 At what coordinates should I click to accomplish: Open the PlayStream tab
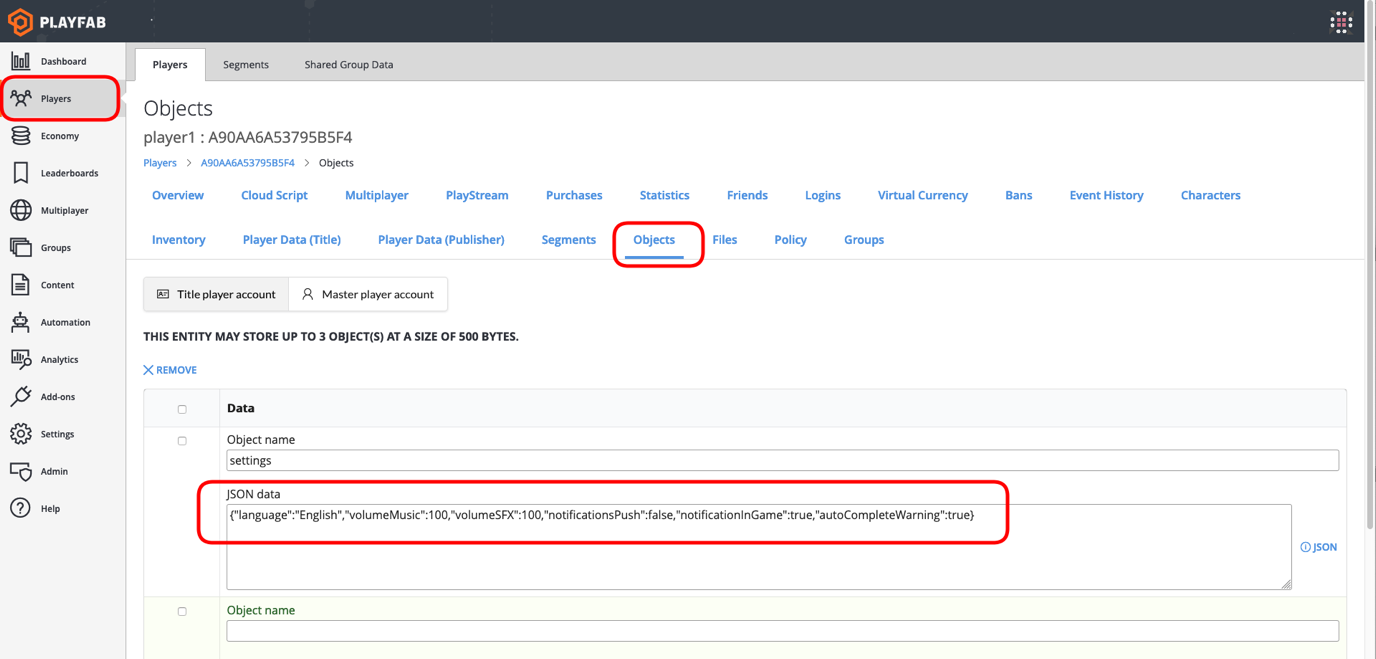pos(477,195)
